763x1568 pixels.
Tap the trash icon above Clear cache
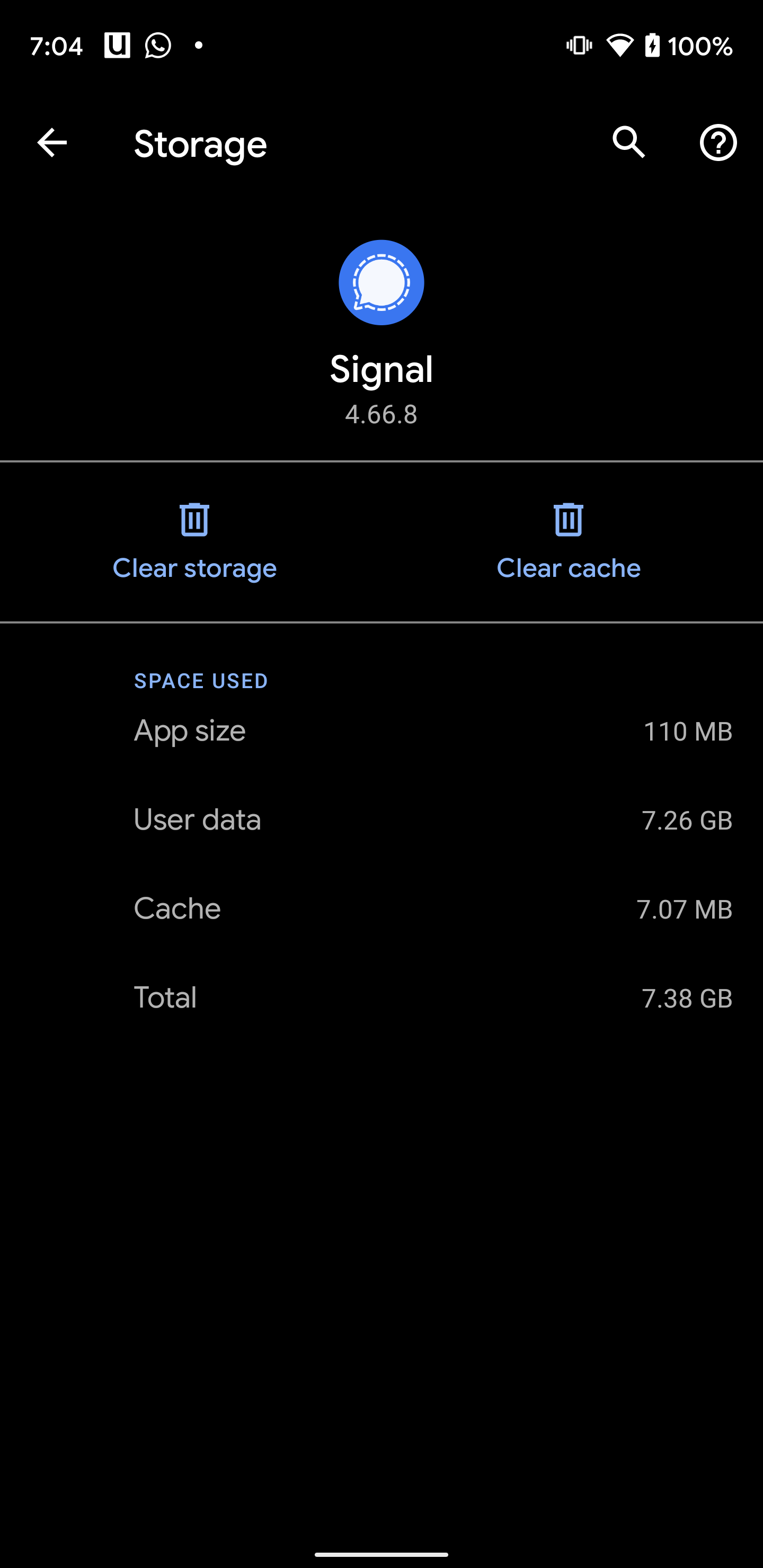(x=568, y=520)
